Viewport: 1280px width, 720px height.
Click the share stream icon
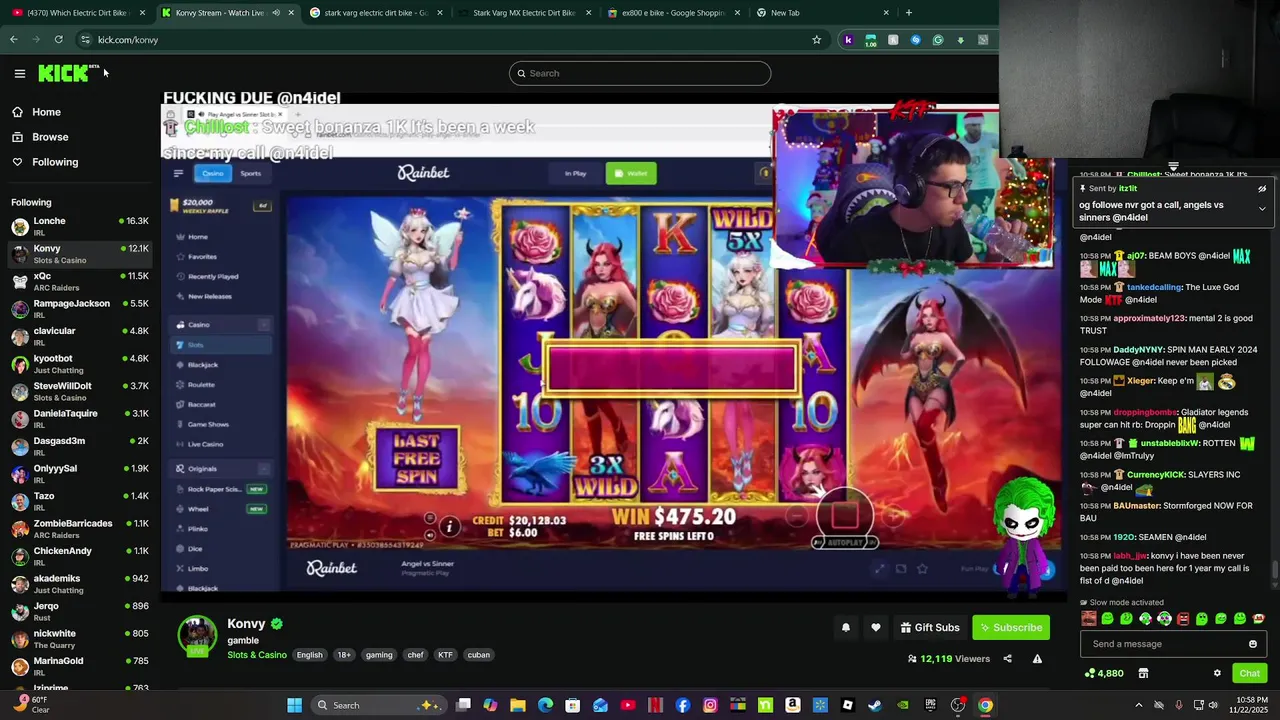[1007, 659]
